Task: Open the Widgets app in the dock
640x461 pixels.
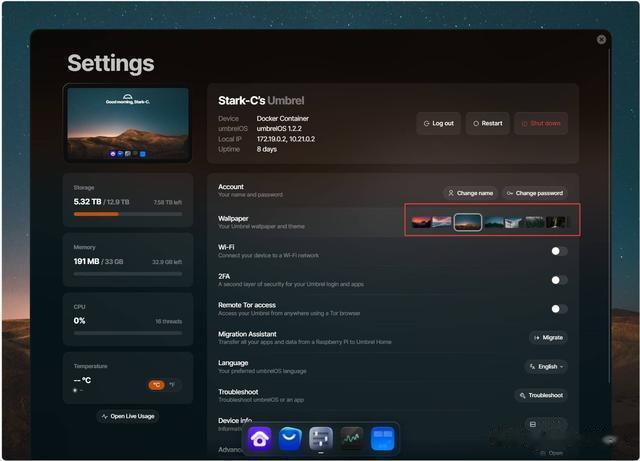Action: 382,439
